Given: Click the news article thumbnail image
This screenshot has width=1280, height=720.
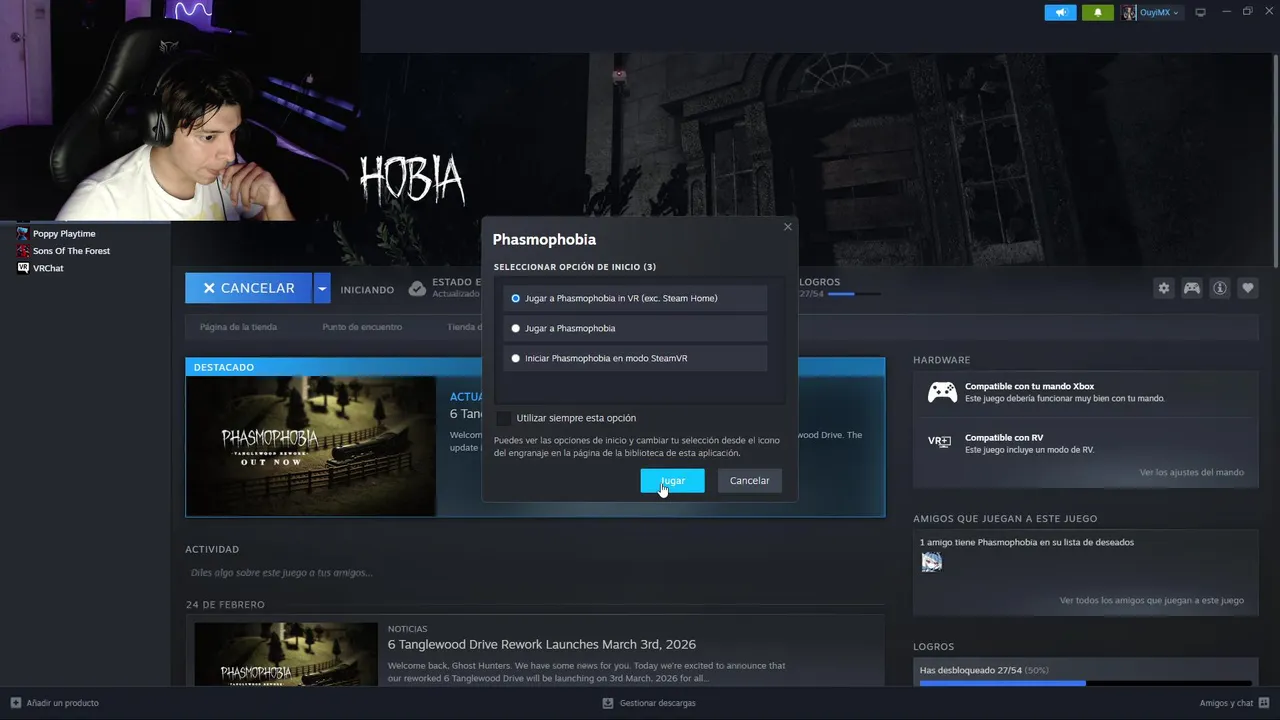Looking at the screenshot, I should 286,654.
